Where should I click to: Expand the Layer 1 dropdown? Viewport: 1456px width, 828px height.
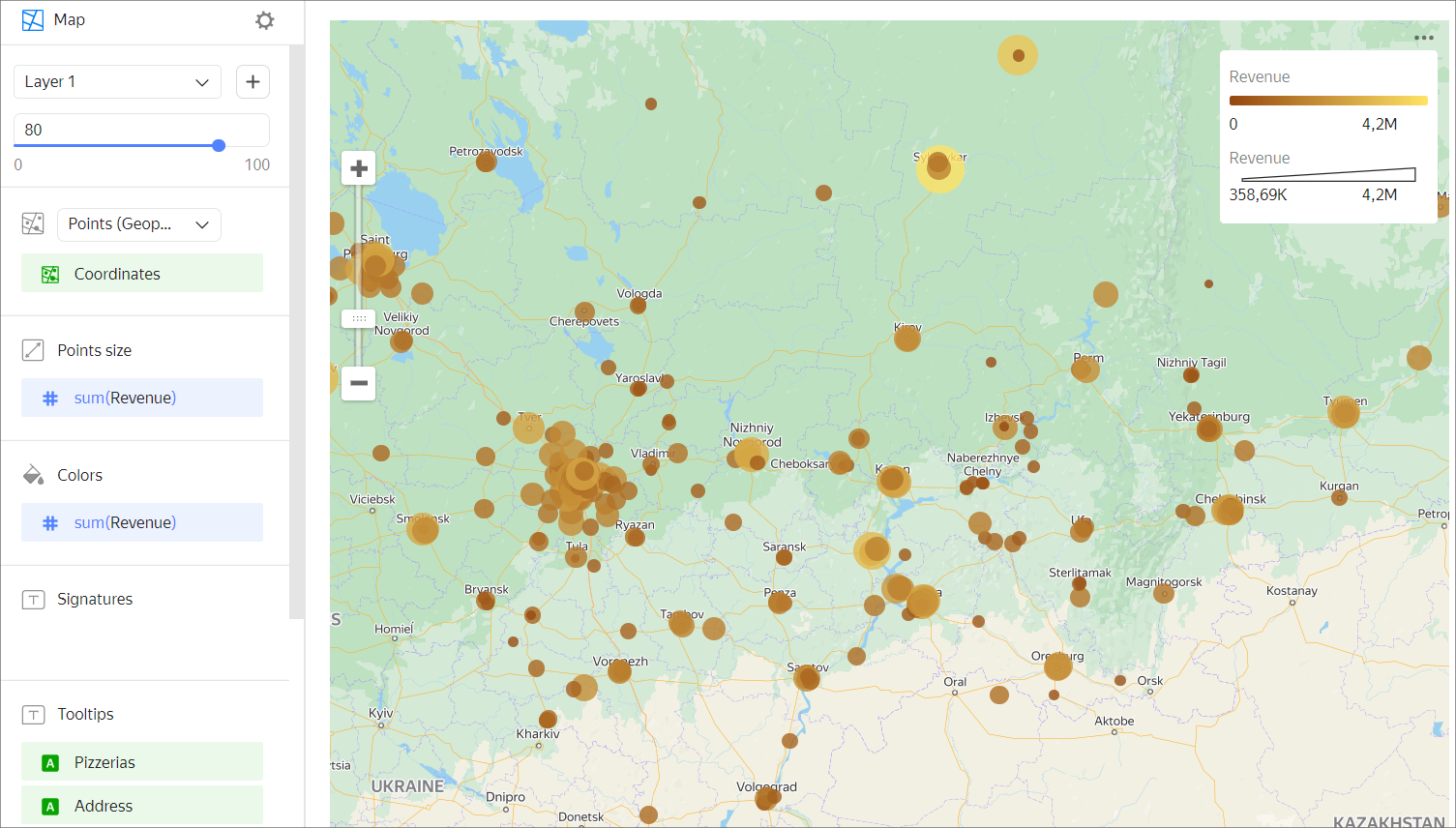pos(117,82)
